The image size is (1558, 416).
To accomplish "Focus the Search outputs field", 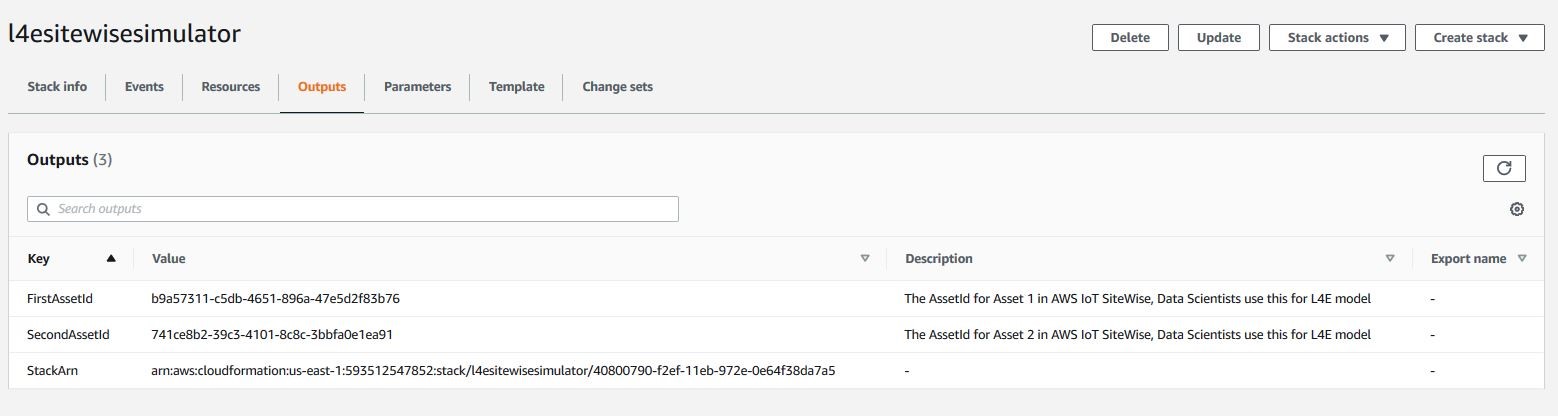I will [353, 209].
